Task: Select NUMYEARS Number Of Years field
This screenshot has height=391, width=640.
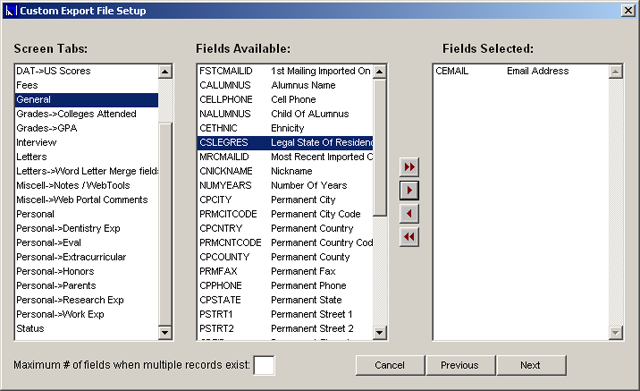Action: 285,185
